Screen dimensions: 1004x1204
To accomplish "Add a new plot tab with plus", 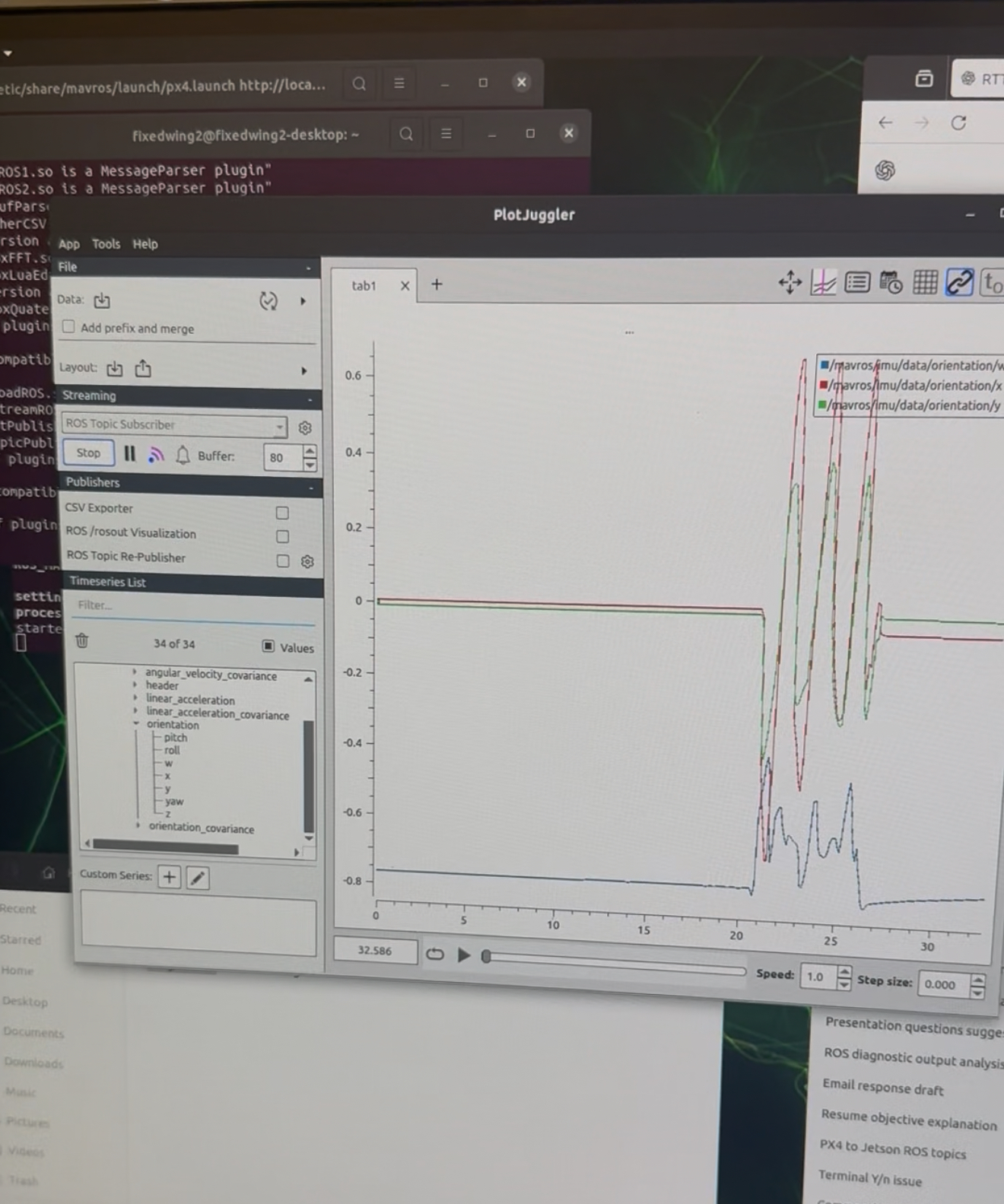I will pos(437,284).
